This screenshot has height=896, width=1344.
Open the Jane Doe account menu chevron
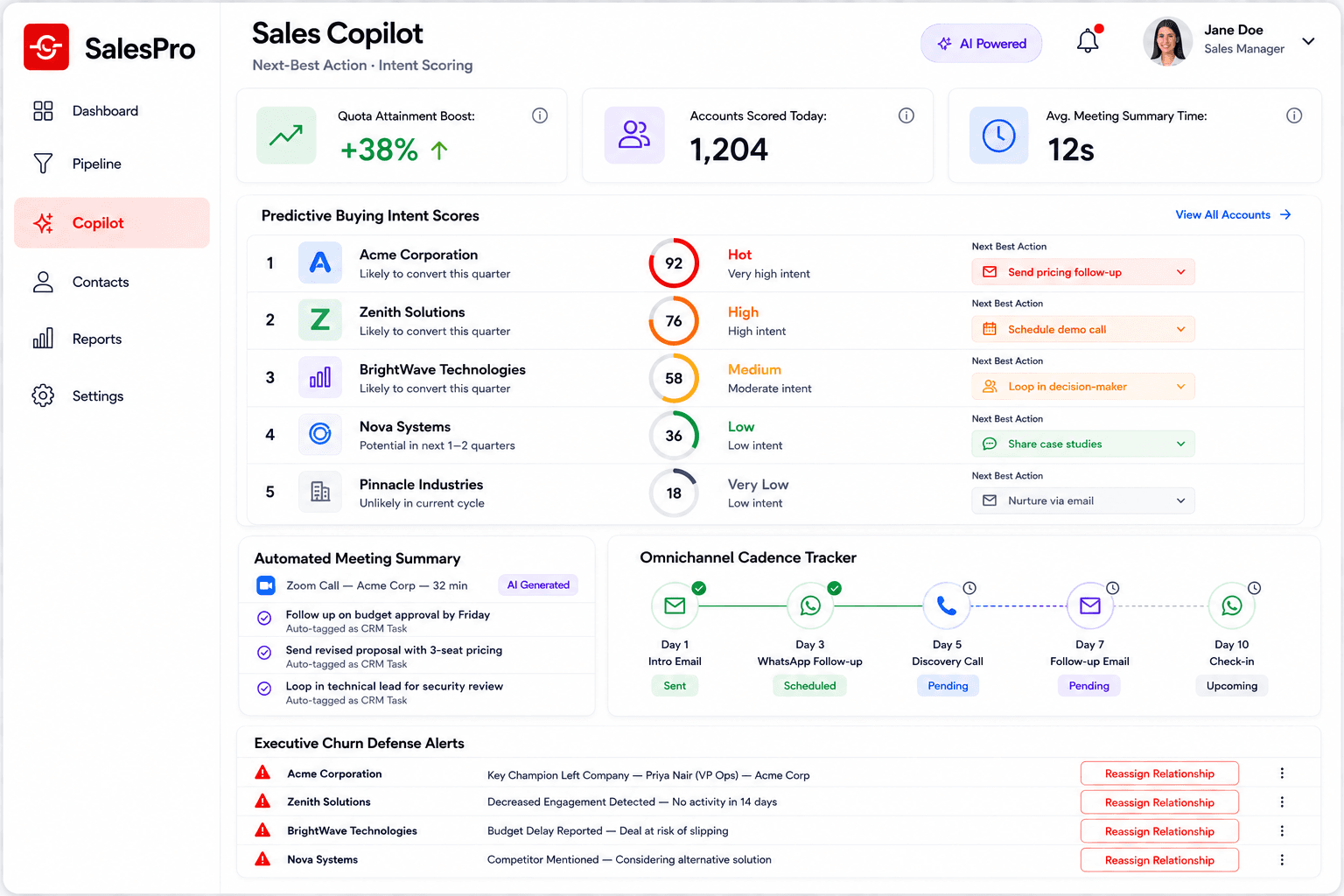1308,41
